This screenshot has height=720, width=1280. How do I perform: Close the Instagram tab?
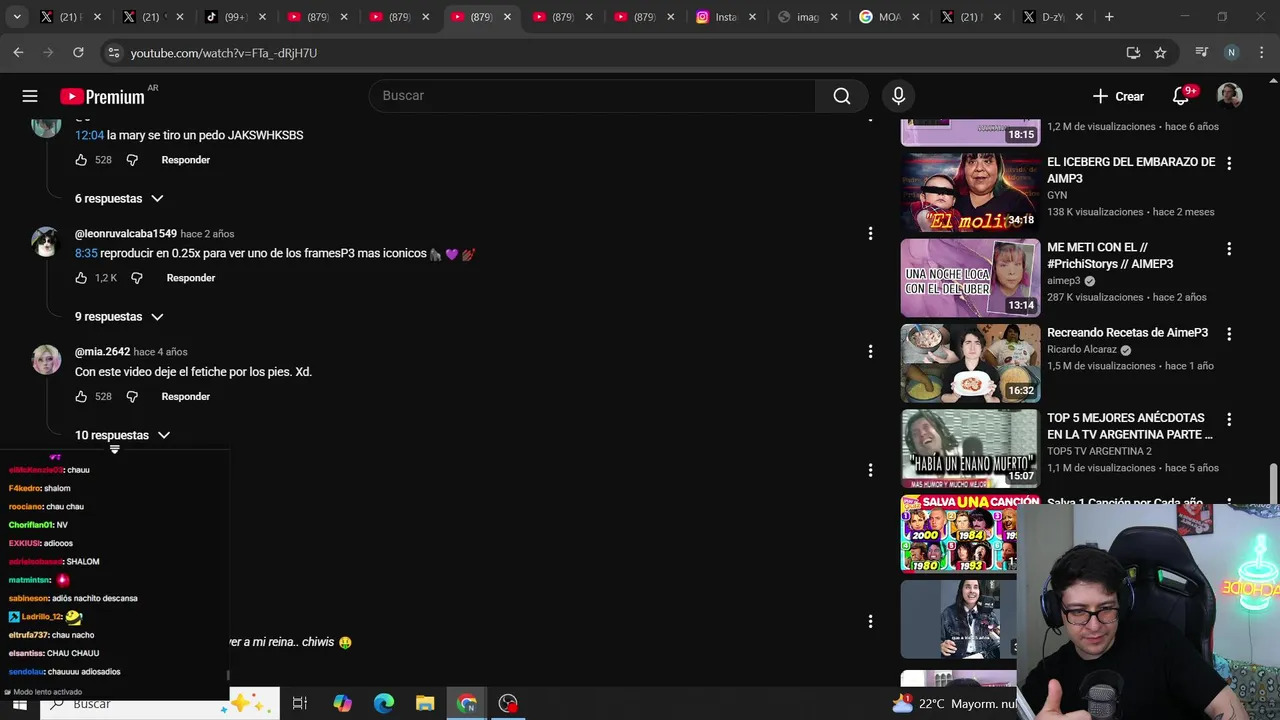click(x=752, y=17)
